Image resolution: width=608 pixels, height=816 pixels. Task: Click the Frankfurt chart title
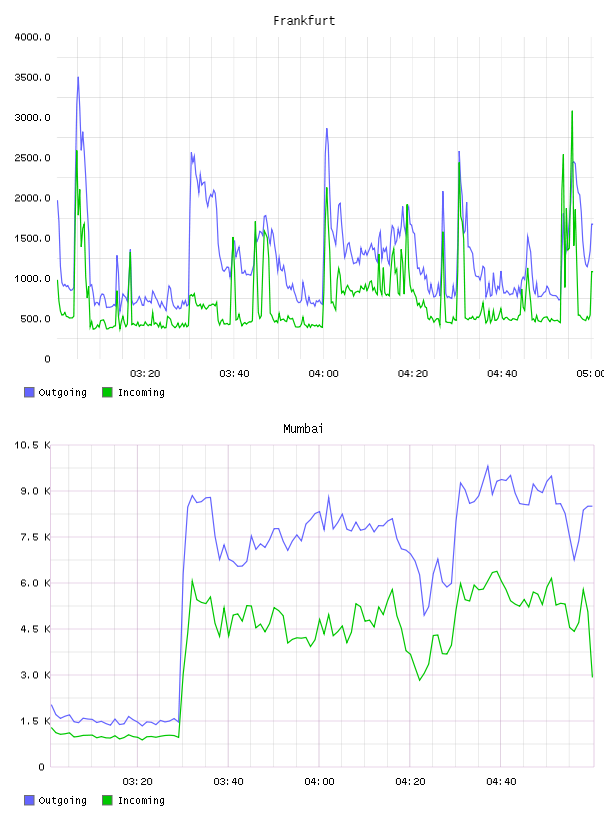[x=304, y=21]
